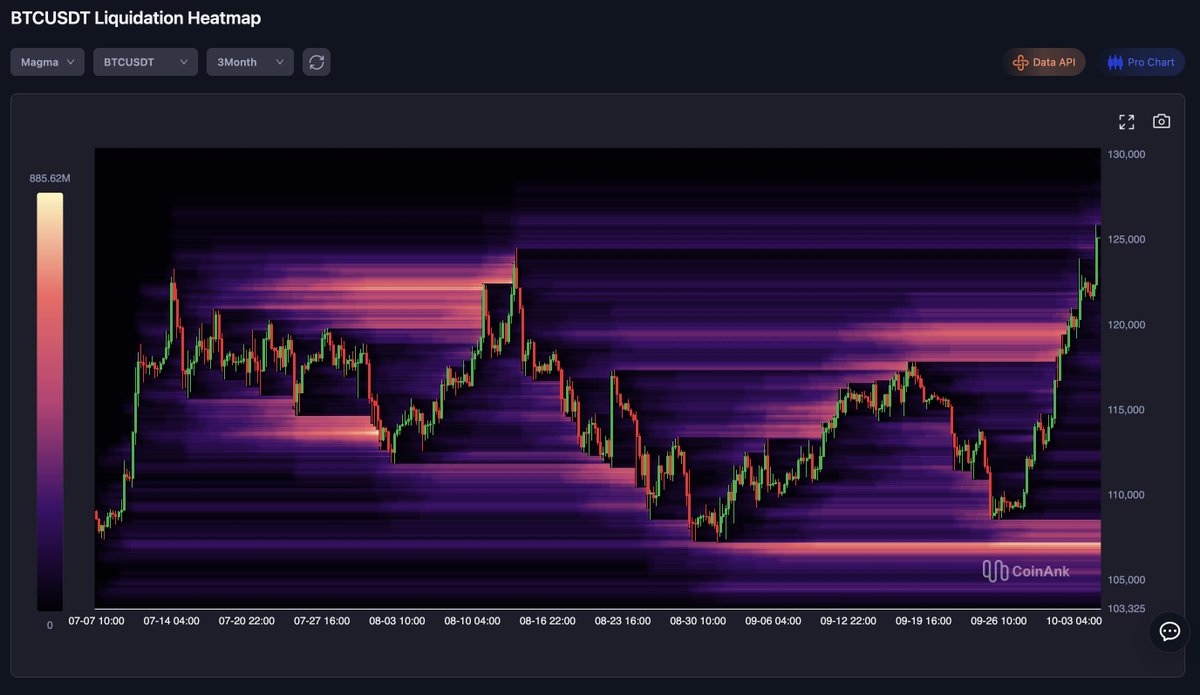1200x695 pixels.
Task: Click the 08-10 04:00 time label
Action: click(x=471, y=620)
